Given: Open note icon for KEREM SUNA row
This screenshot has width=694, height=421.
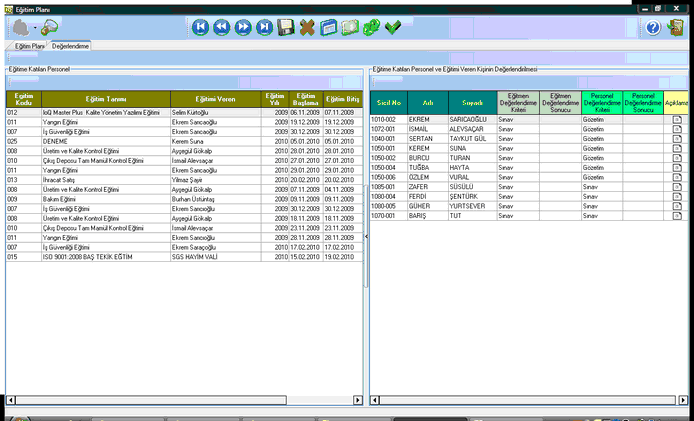Looking at the screenshot, I should [677, 148].
